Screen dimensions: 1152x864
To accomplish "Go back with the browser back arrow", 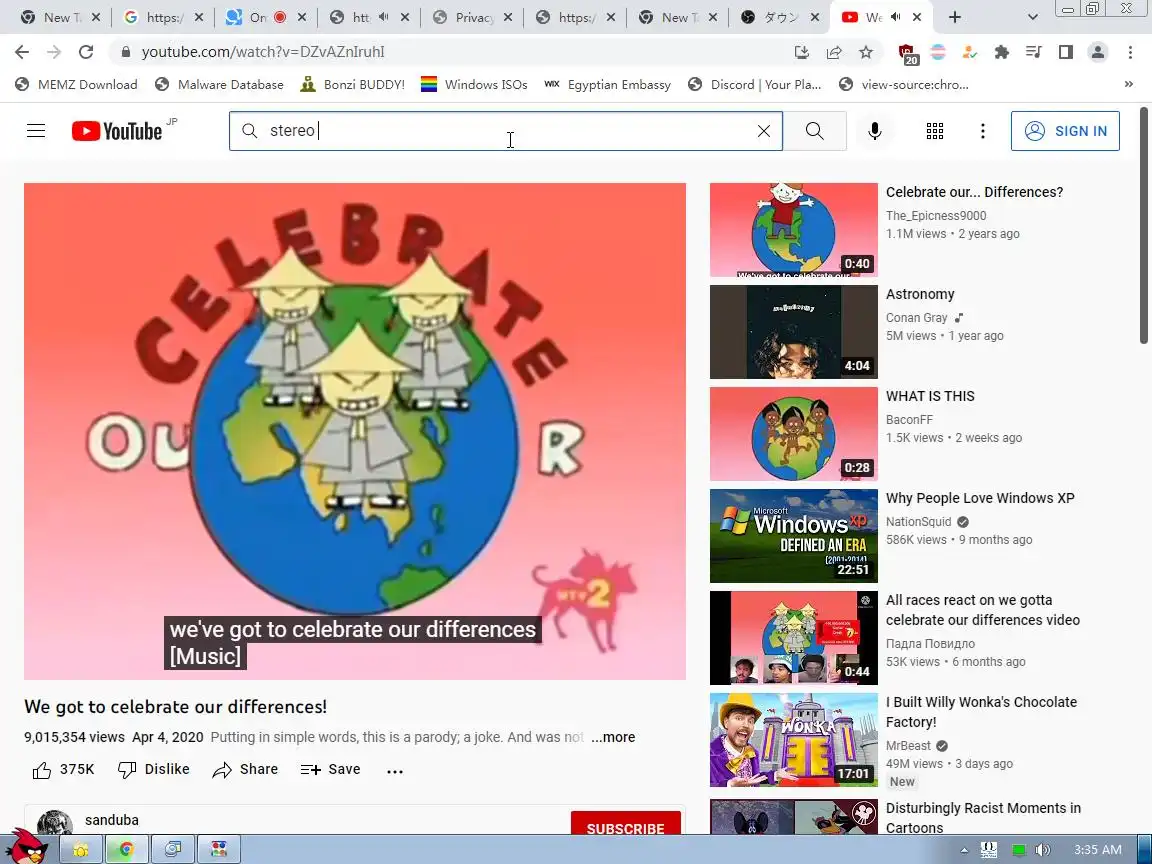I will (x=22, y=52).
